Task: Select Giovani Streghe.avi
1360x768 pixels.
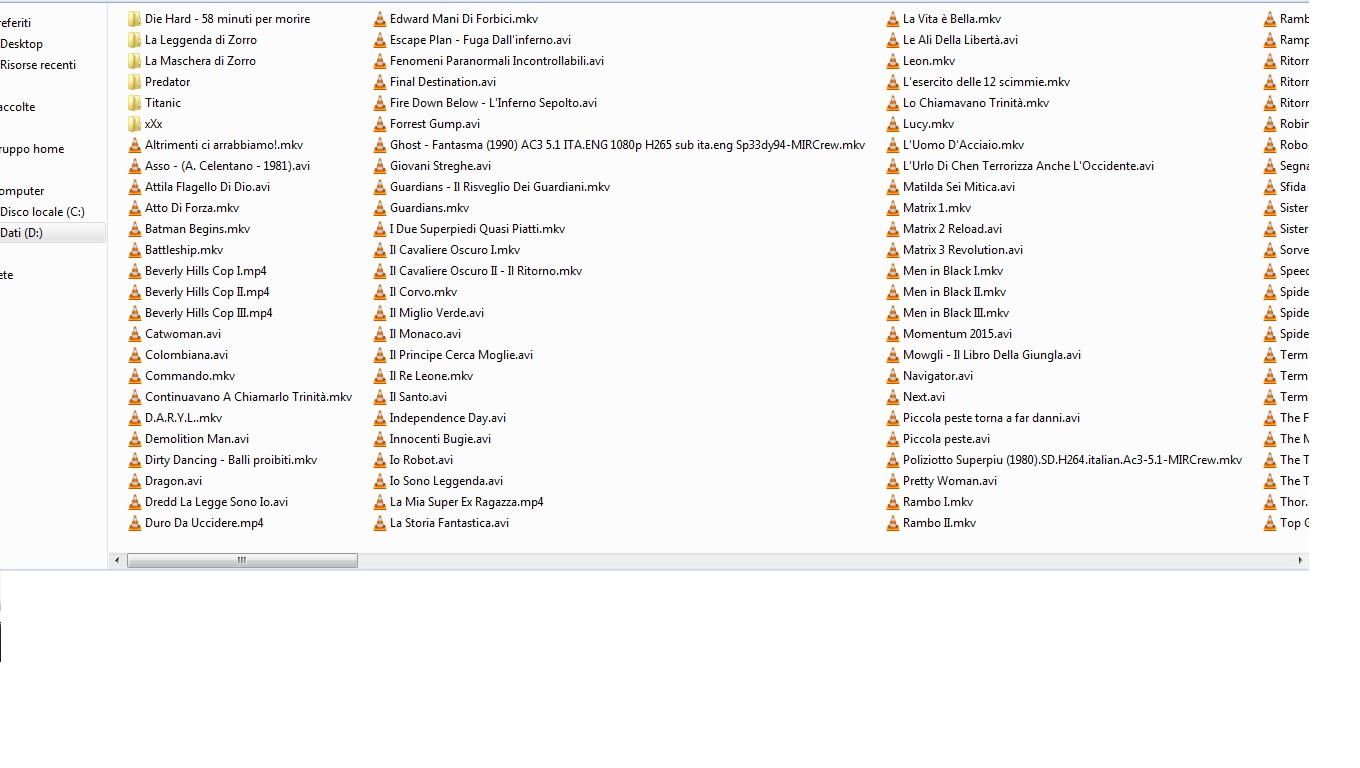Action: pos(440,166)
